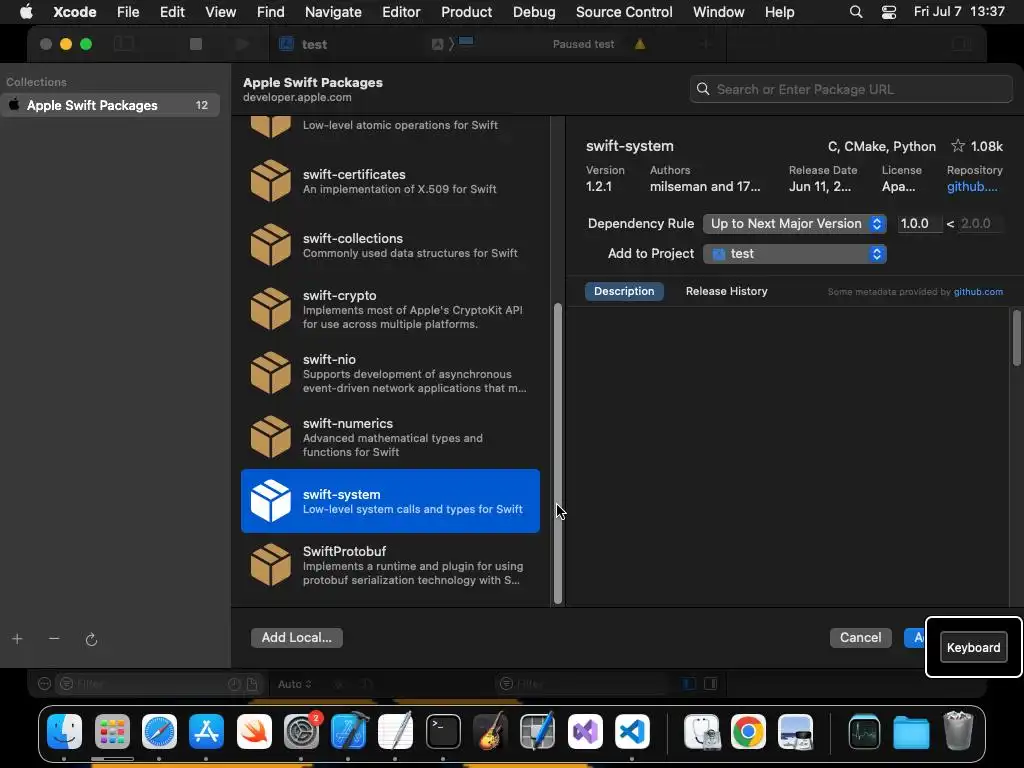Switch to the Release History tab
This screenshot has height=768, width=1024.
point(726,291)
